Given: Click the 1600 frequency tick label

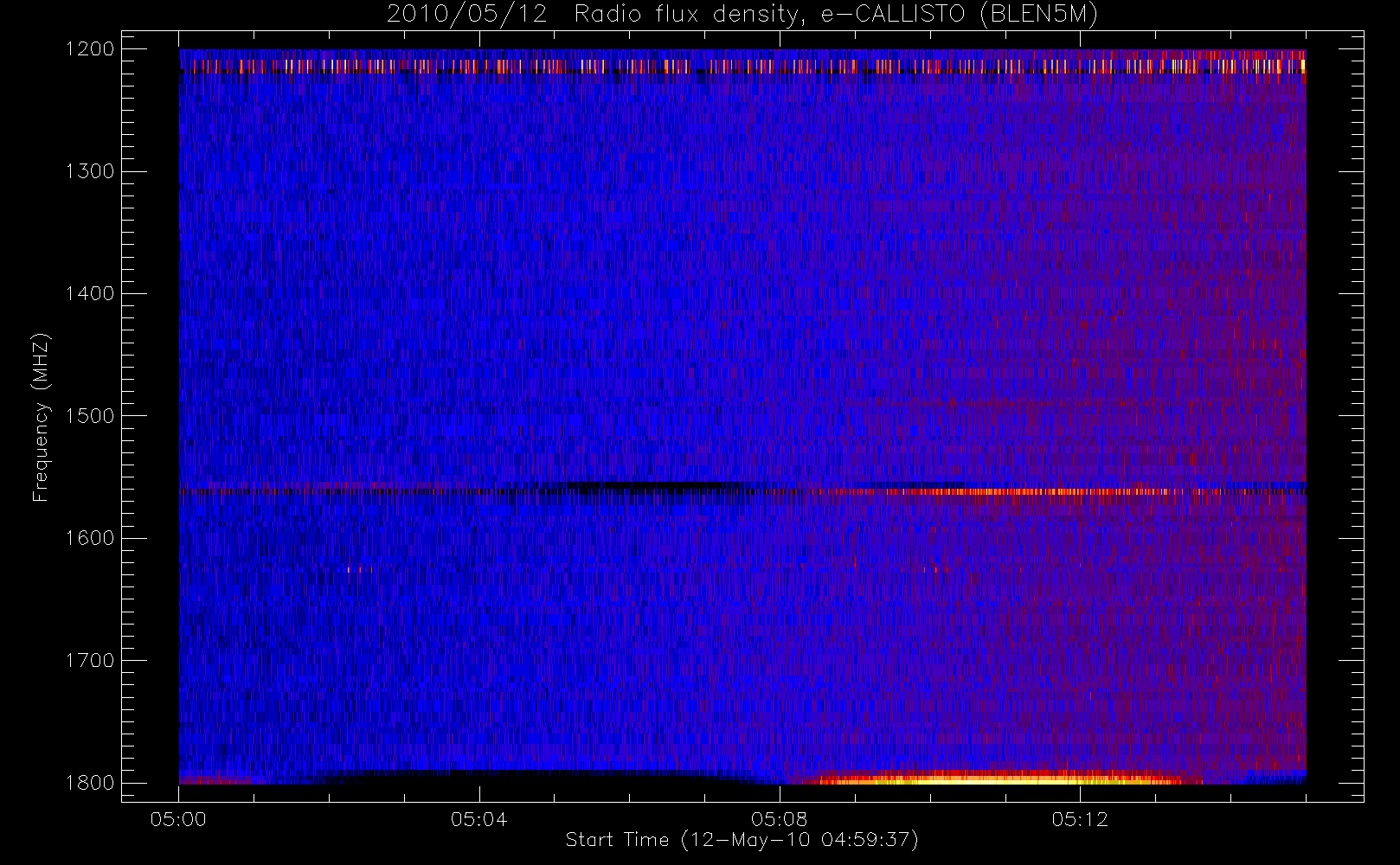Looking at the screenshot, I should pyautogui.click(x=90, y=538).
